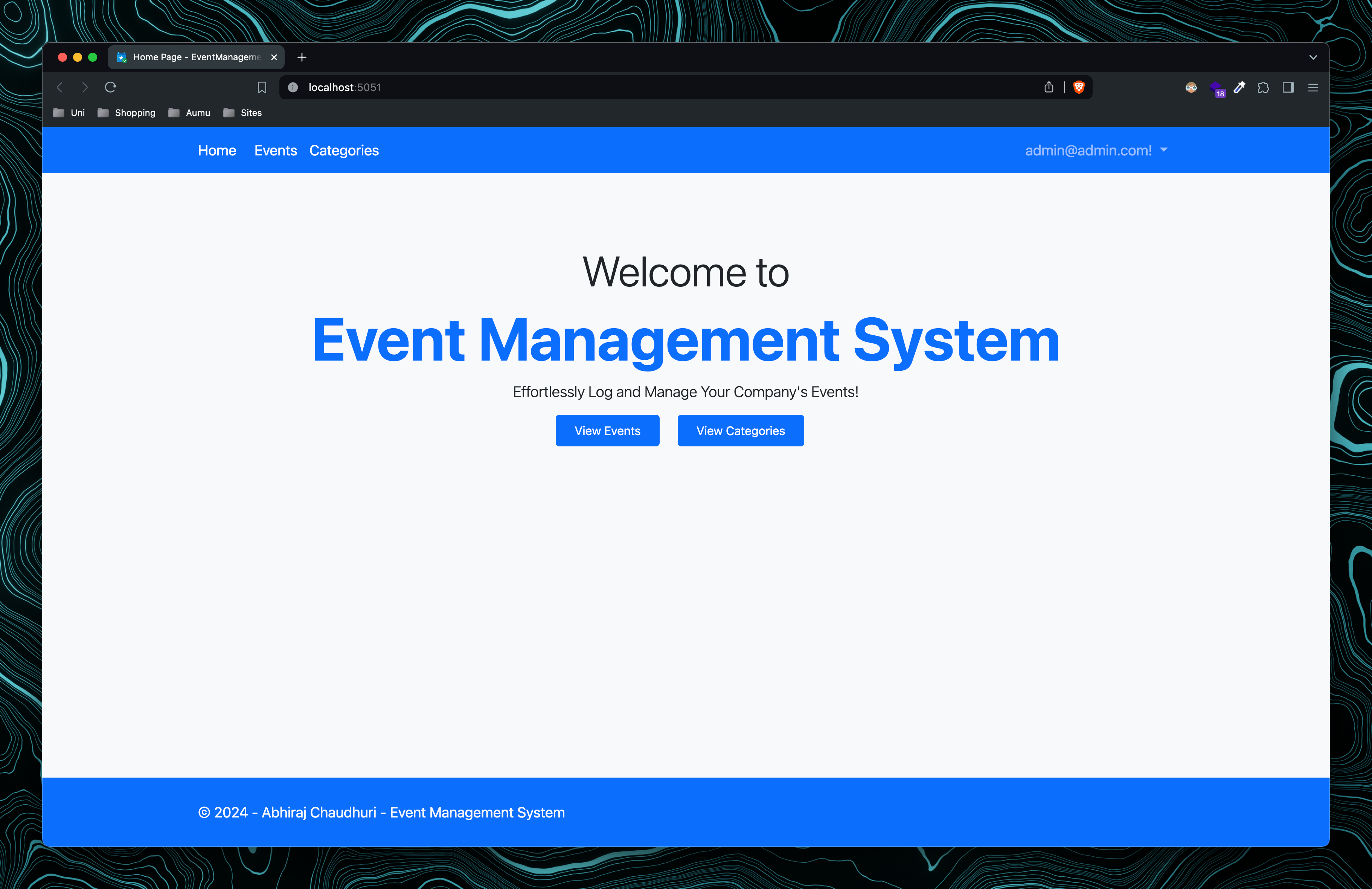
Task: Open the Events nav menu item
Action: click(x=276, y=151)
